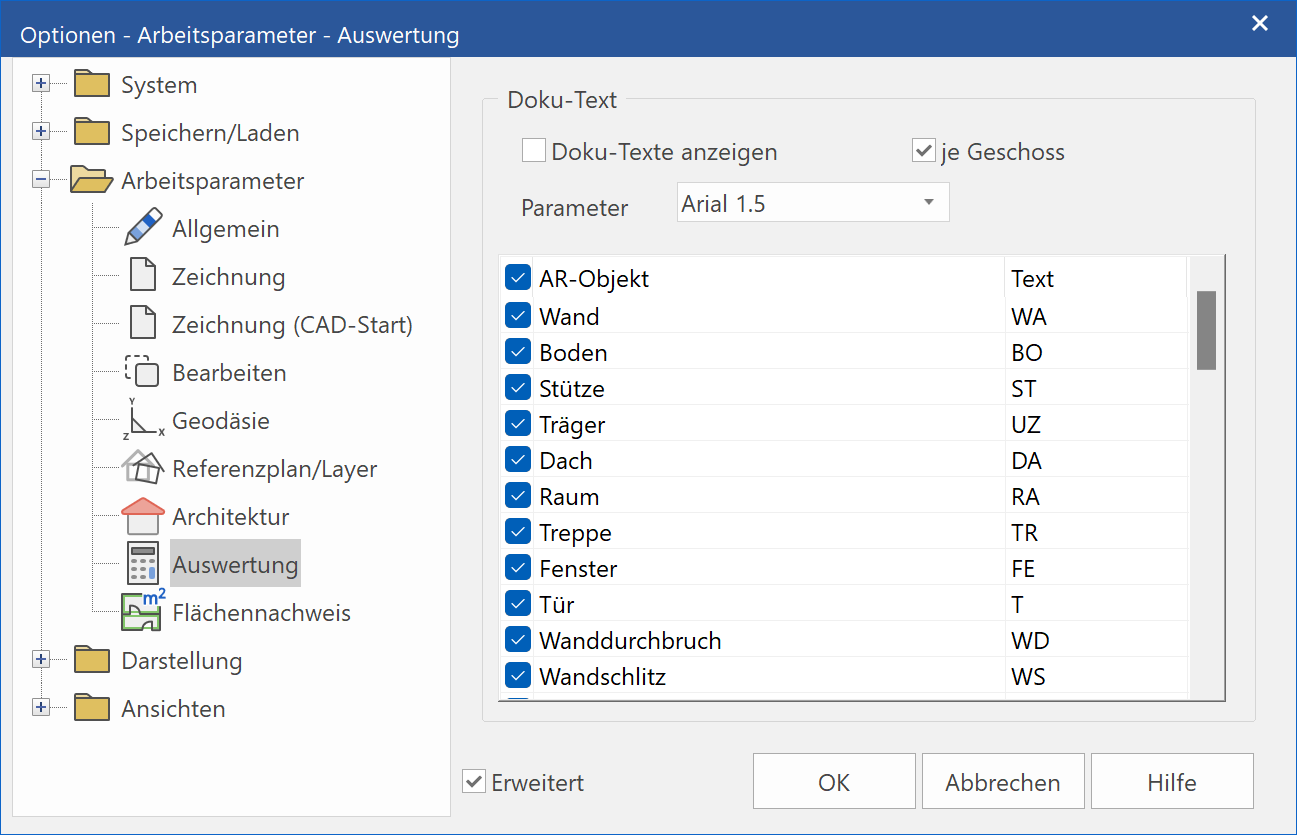The width and height of the screenshot is (1297, 835).
Task: Open Hilfe with the button
Action: 1172,781
